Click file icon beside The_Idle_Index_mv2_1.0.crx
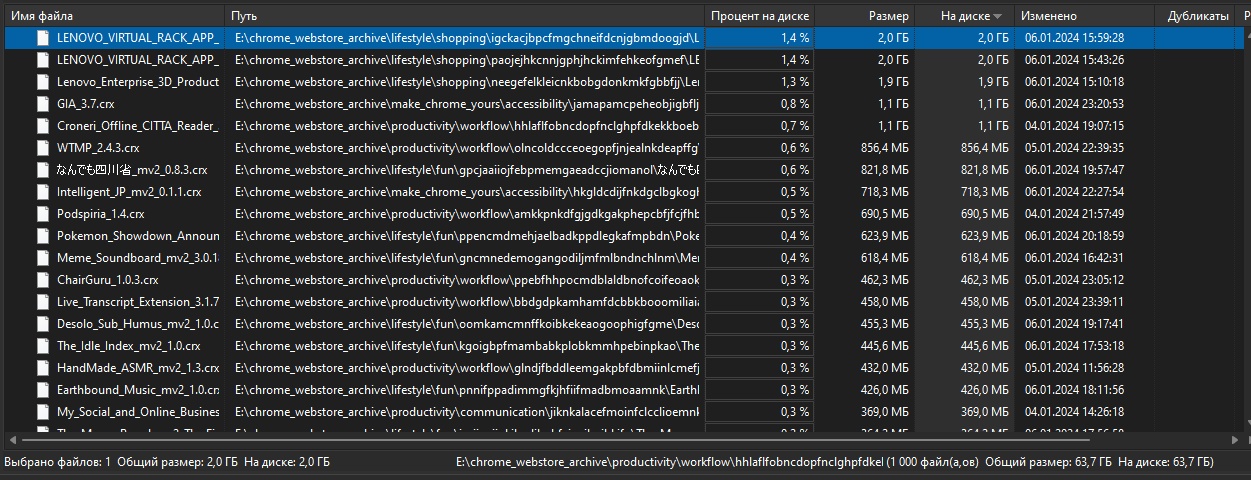Screen dimensions: 1251x480 pos(42,346)
